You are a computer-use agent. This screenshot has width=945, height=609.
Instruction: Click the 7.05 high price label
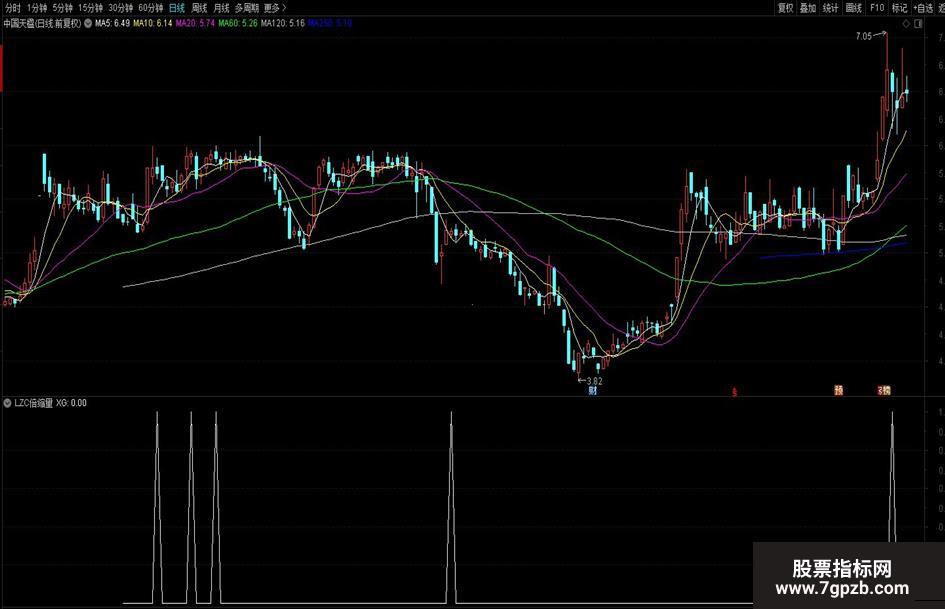[864, 36]
